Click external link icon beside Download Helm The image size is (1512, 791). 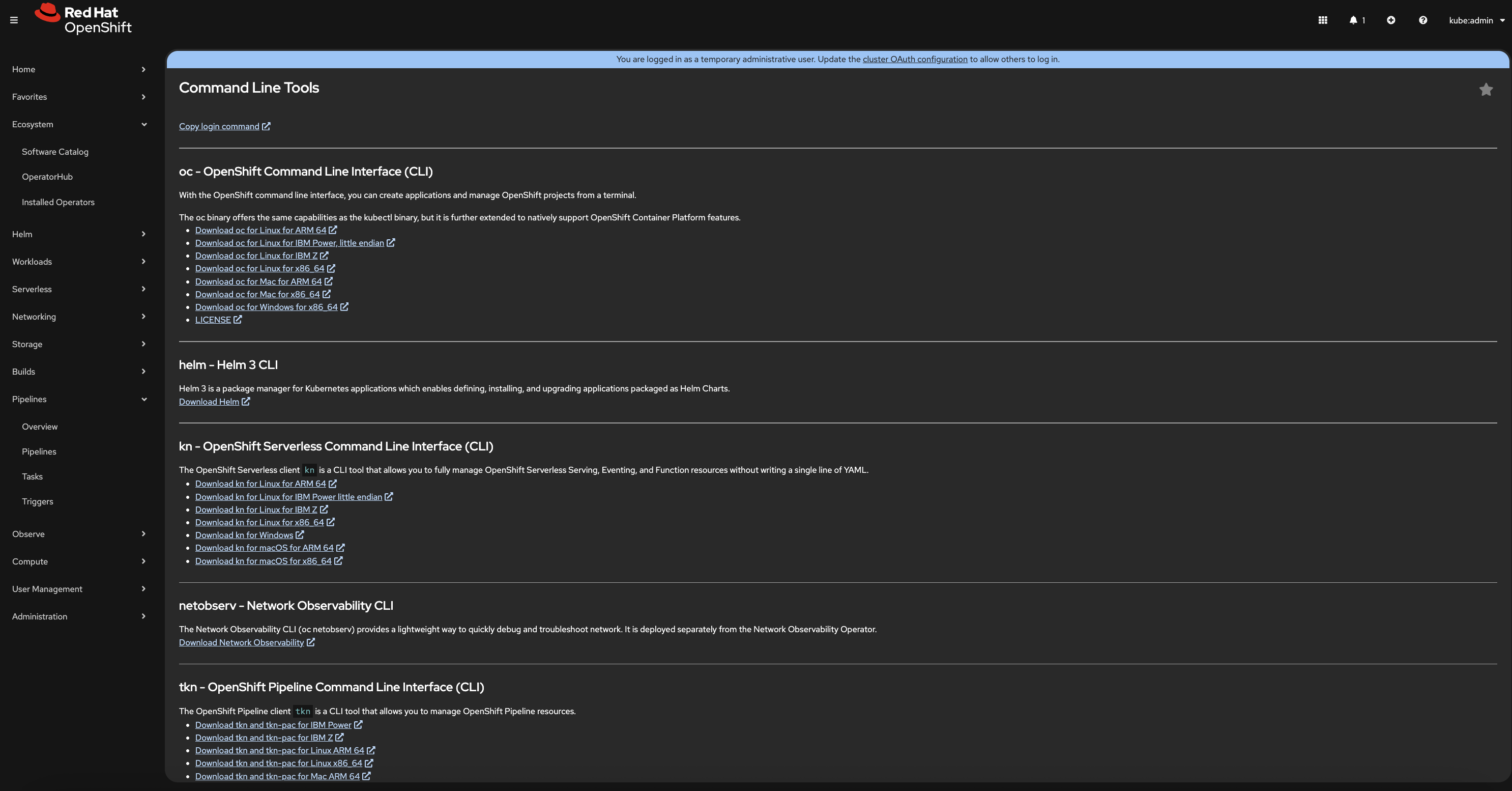[x=246, y=402]
